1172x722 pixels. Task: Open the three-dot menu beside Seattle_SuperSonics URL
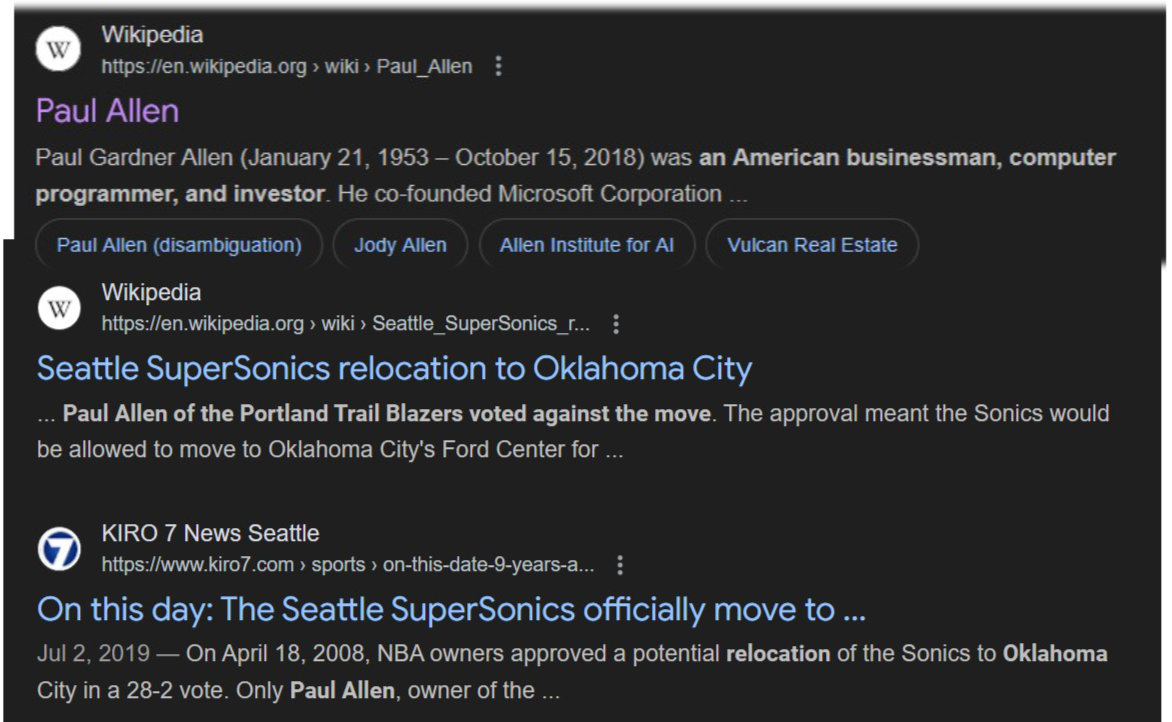click(x=616, y=324)
